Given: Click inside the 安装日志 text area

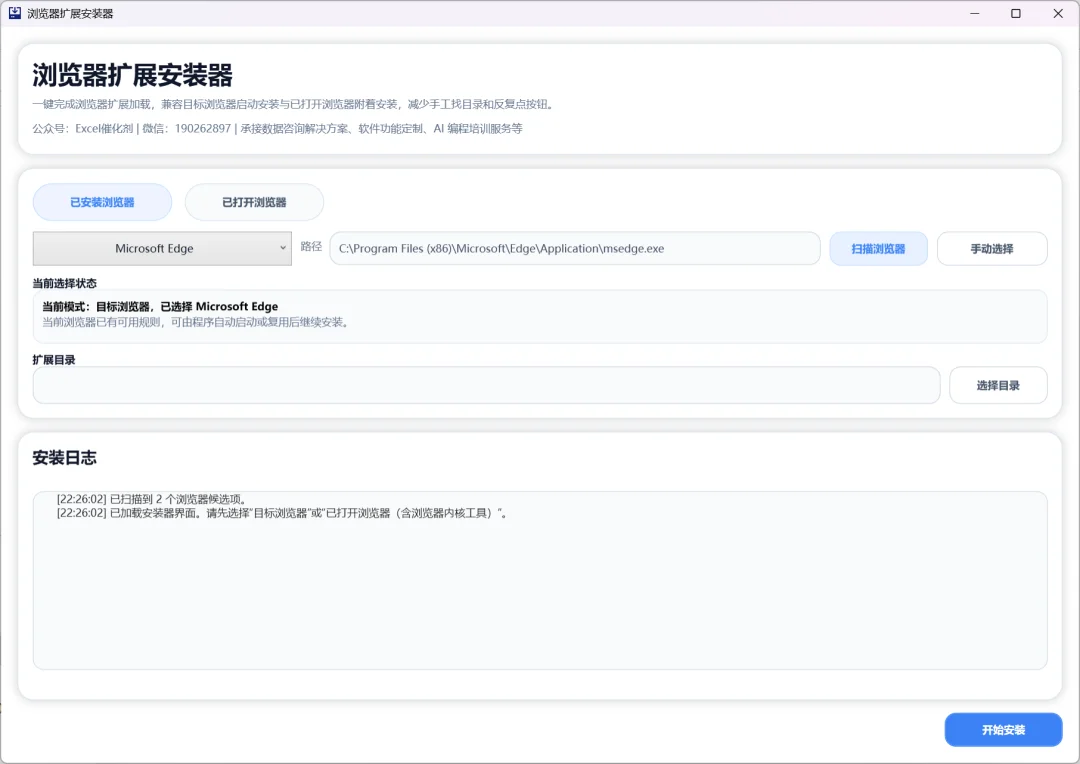Looking at the screenshot, I should [540, 580].
